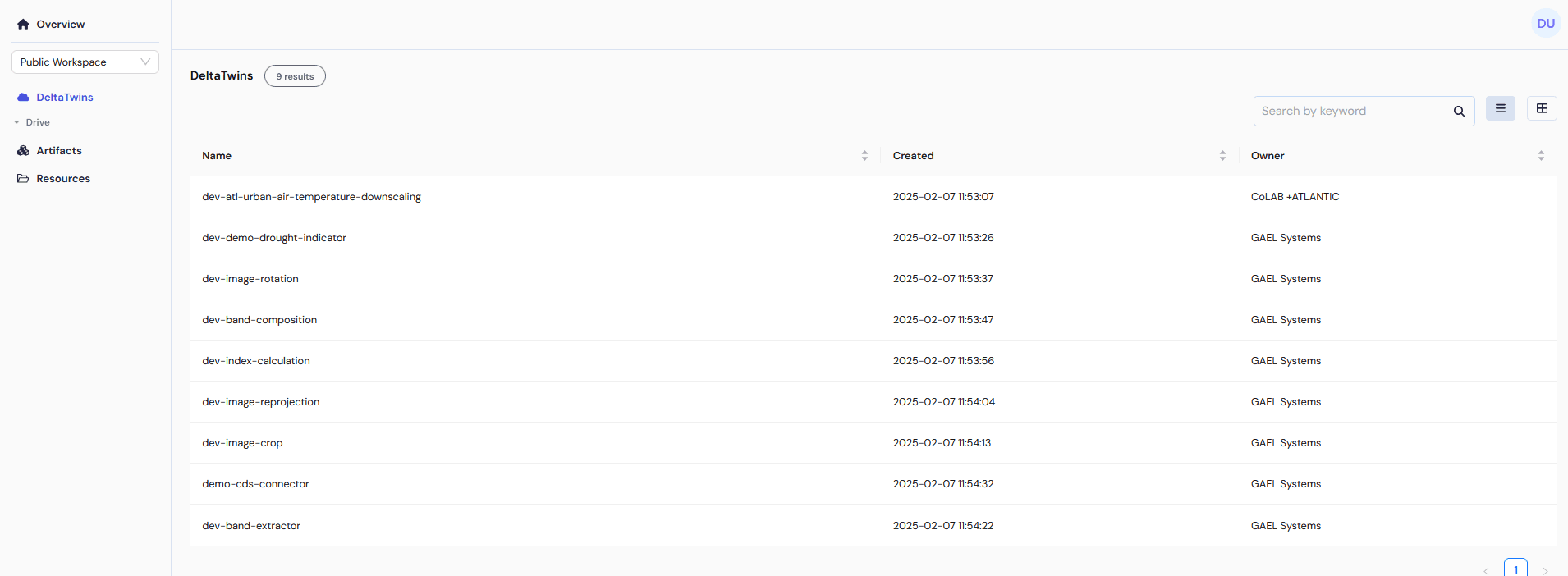Click the Search by keyword field
This screenshot has height=576, width=1568.
click(x=1350, y=112)
